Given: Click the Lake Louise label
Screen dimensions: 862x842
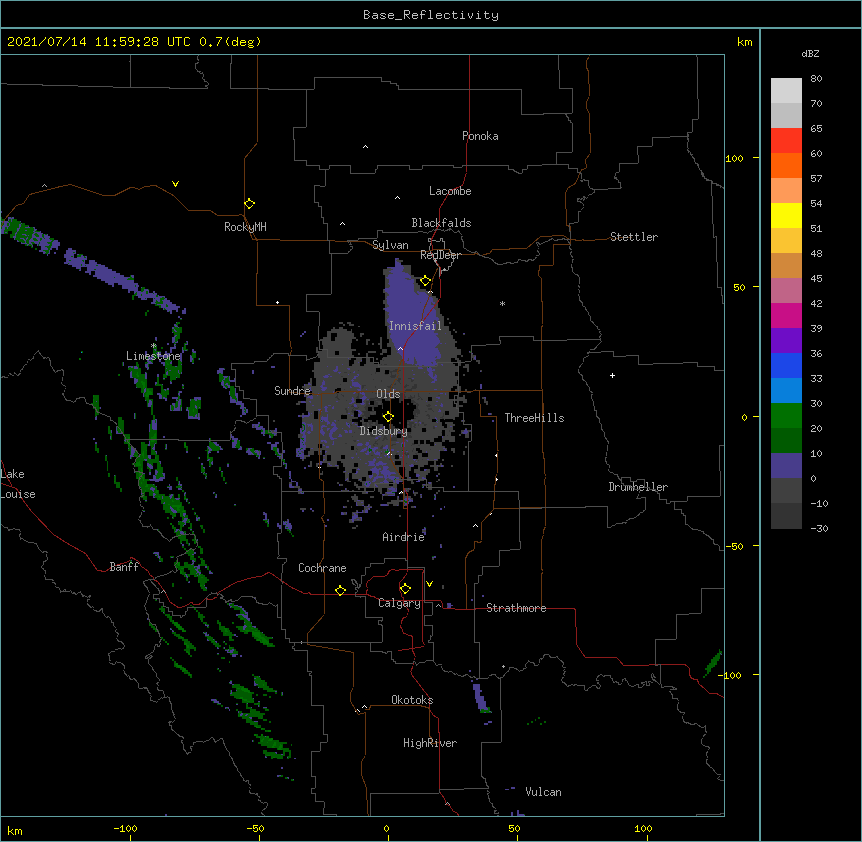Looking at the screenshot, I should point(18,484).
